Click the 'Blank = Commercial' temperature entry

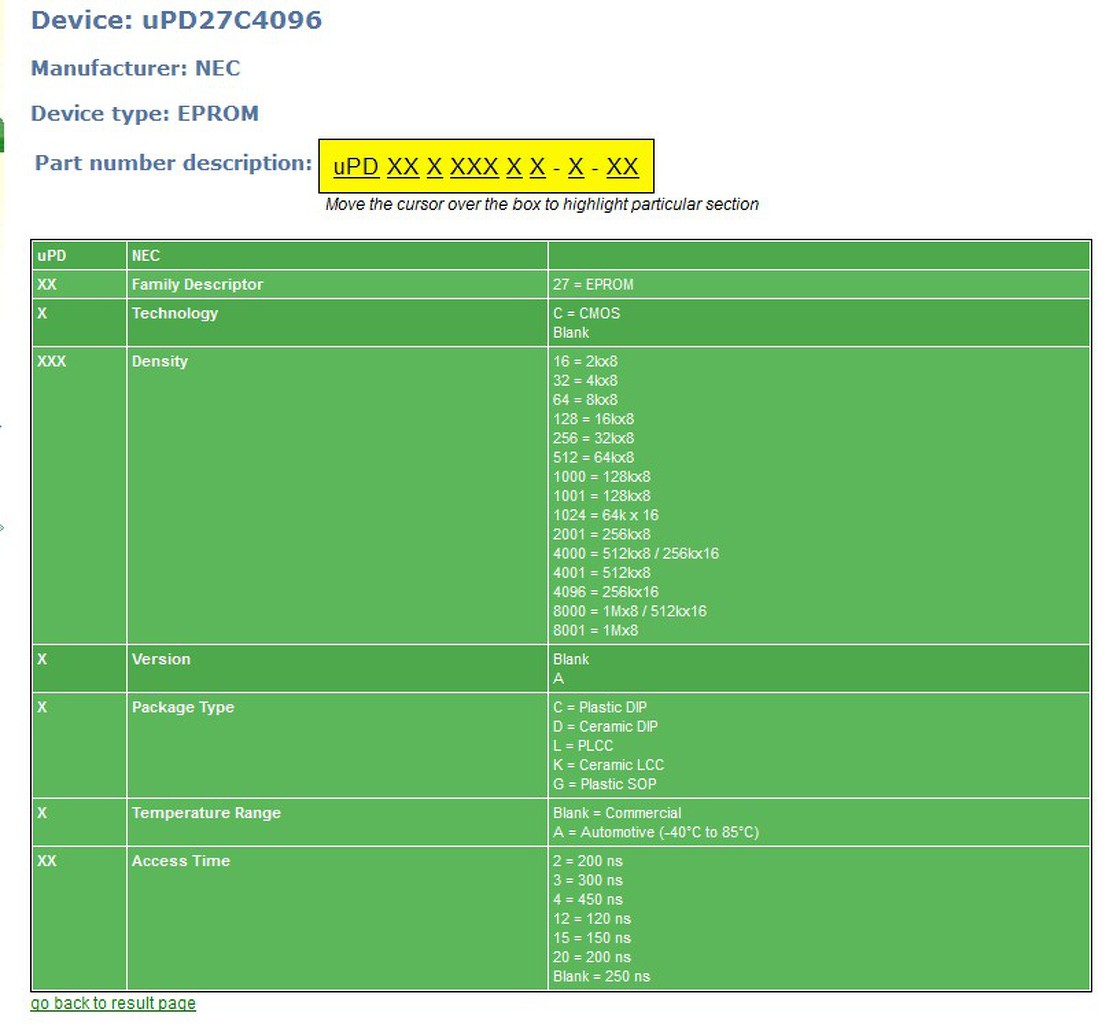coord(617,813)
